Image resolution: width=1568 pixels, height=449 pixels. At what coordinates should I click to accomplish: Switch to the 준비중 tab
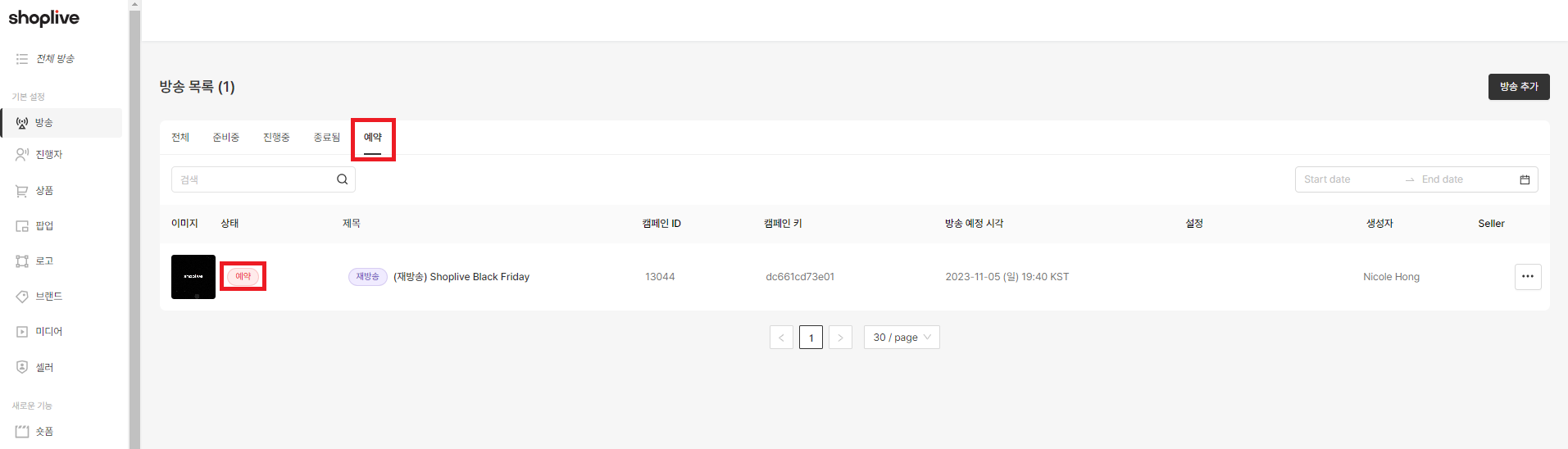(225, 138)
